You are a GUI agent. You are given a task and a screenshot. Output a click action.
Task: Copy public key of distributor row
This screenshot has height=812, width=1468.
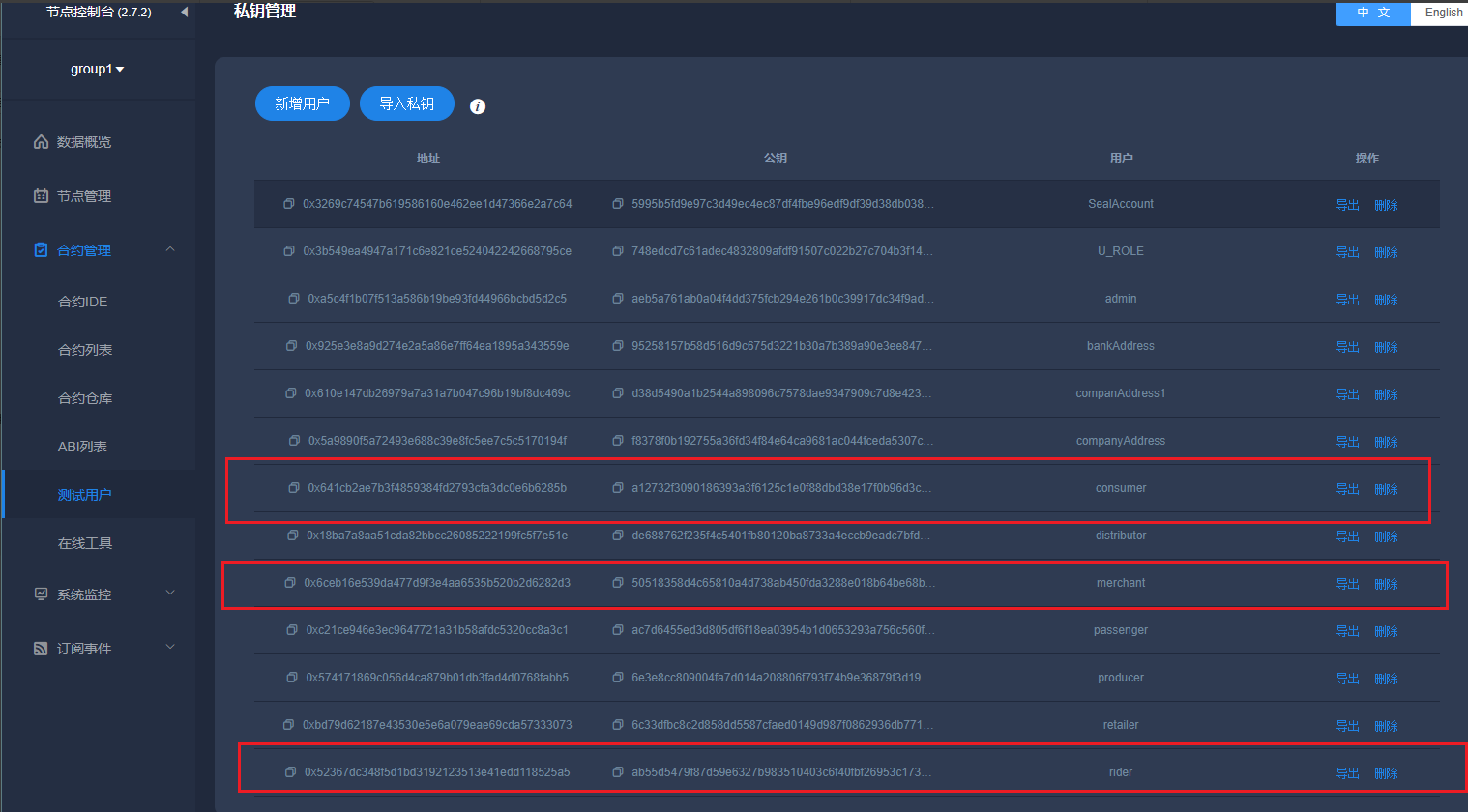(617, 536)
